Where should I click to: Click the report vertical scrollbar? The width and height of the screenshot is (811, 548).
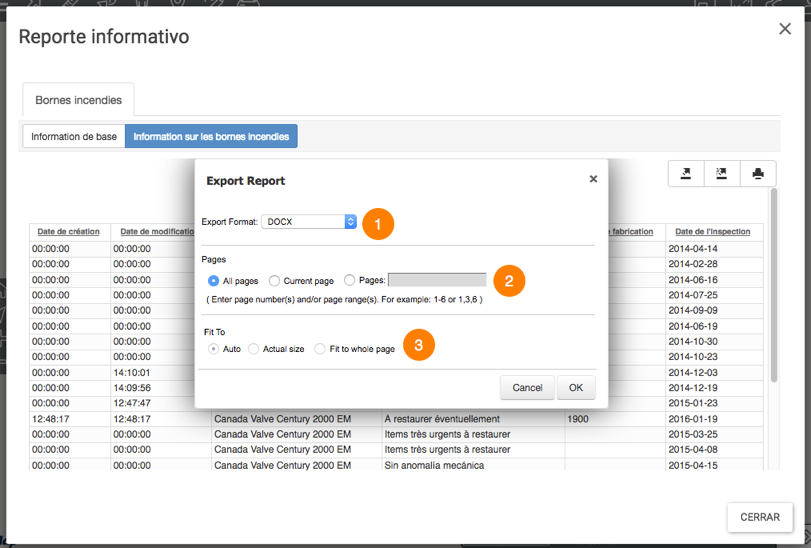click(x=774, y=284)
